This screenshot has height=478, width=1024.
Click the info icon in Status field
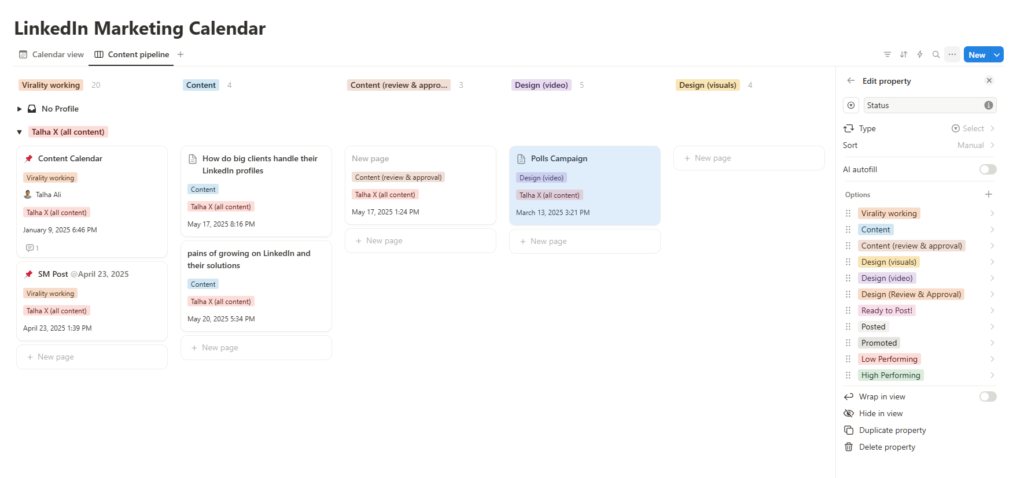click(x=989, y=105)
